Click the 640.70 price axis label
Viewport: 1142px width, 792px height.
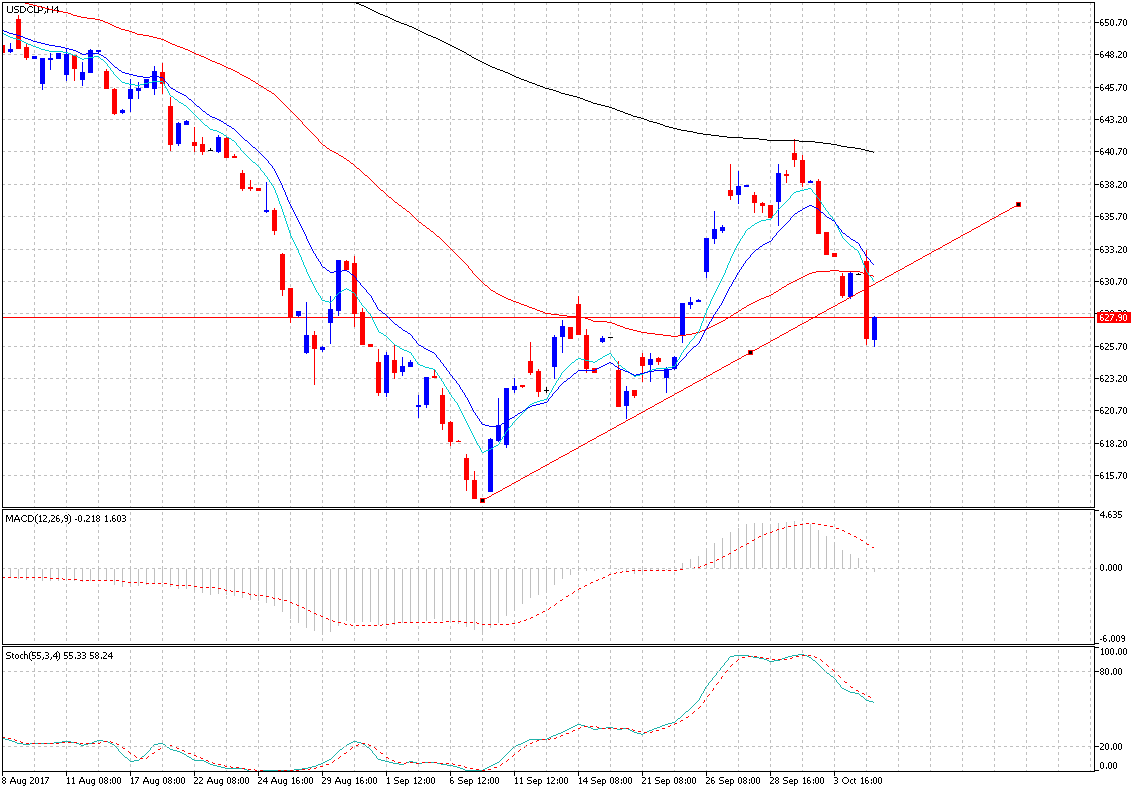pyautogui.click(x=1114, y=152)
